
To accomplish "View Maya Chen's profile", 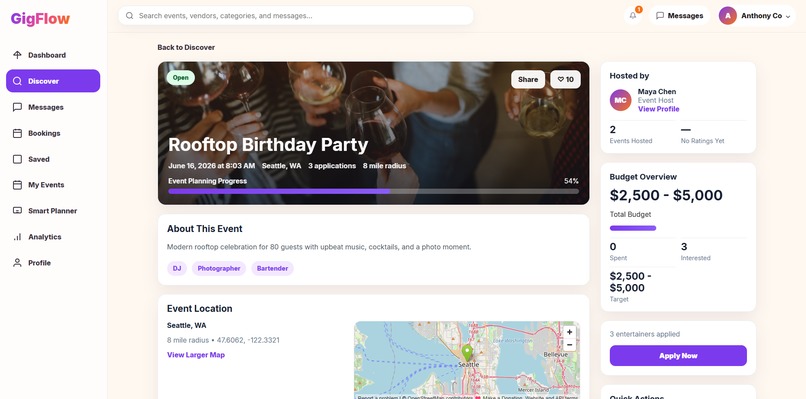I will coord(658,109).
